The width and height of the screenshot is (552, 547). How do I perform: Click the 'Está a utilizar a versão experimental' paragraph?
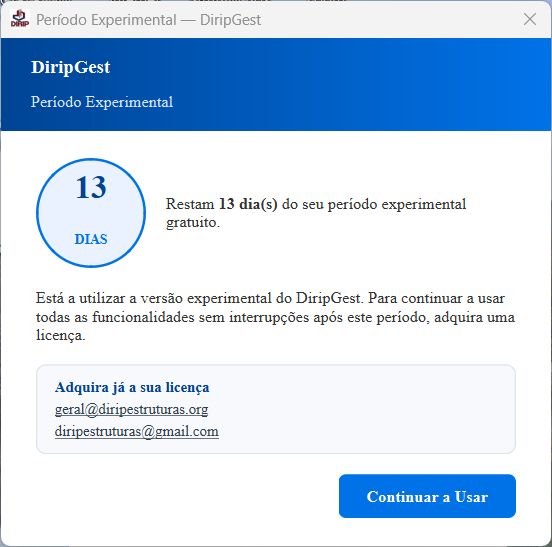[275, 316]
